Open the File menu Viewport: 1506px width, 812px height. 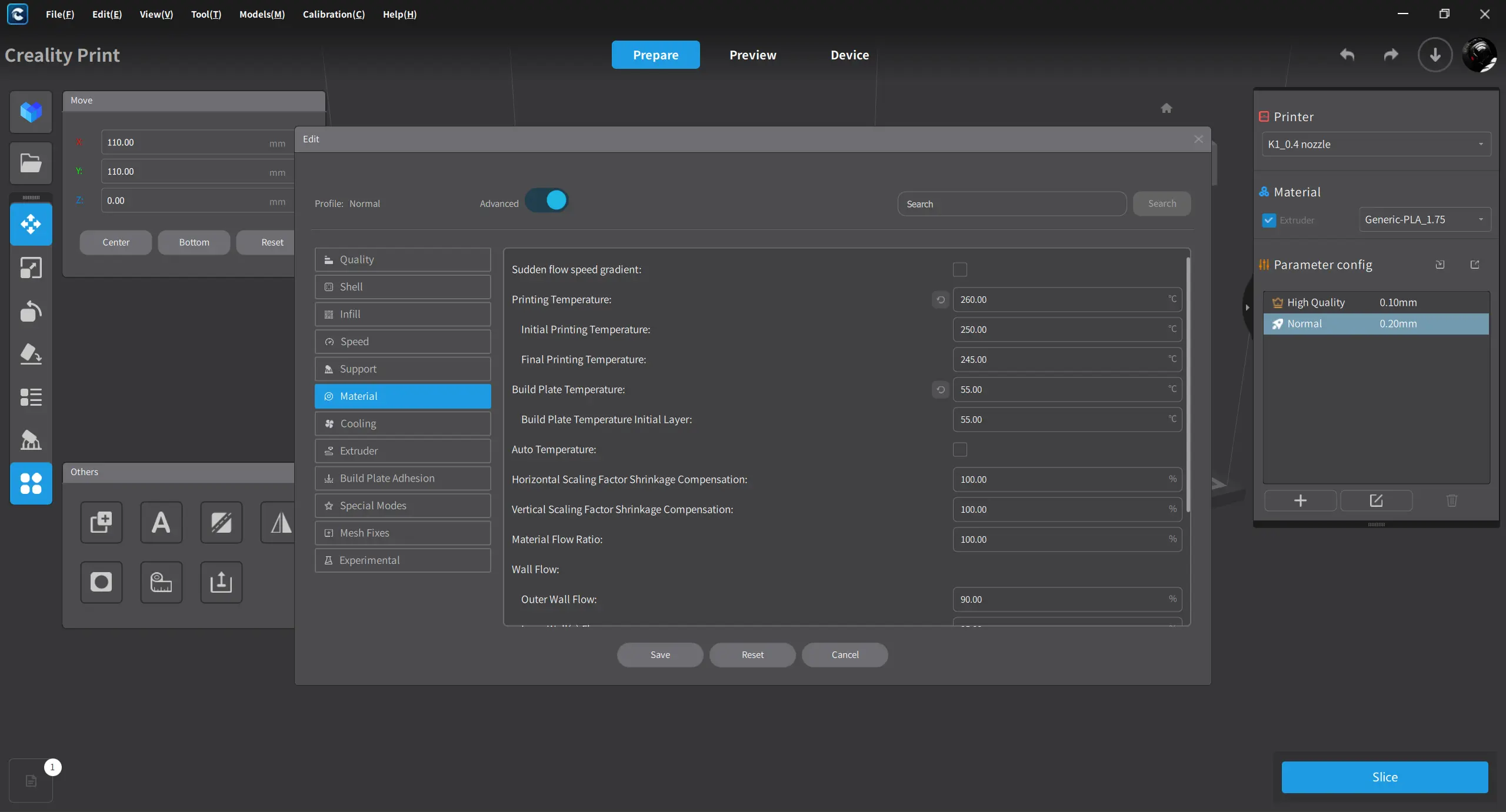[x=60, y=14]
